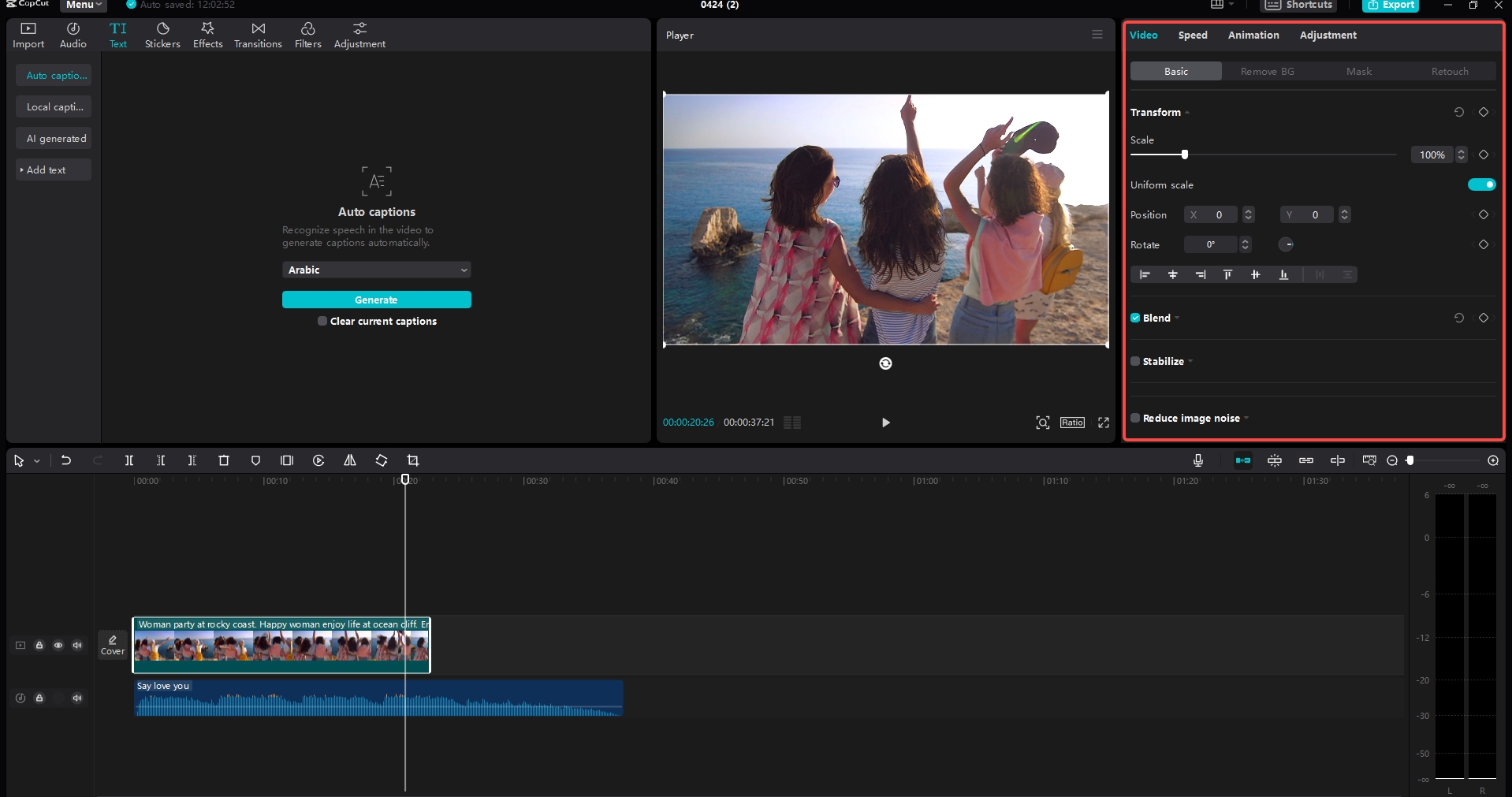Enable the Clear current captions checkbox
This screenshot has width=1512, height=797.
[x=322, y=321]
